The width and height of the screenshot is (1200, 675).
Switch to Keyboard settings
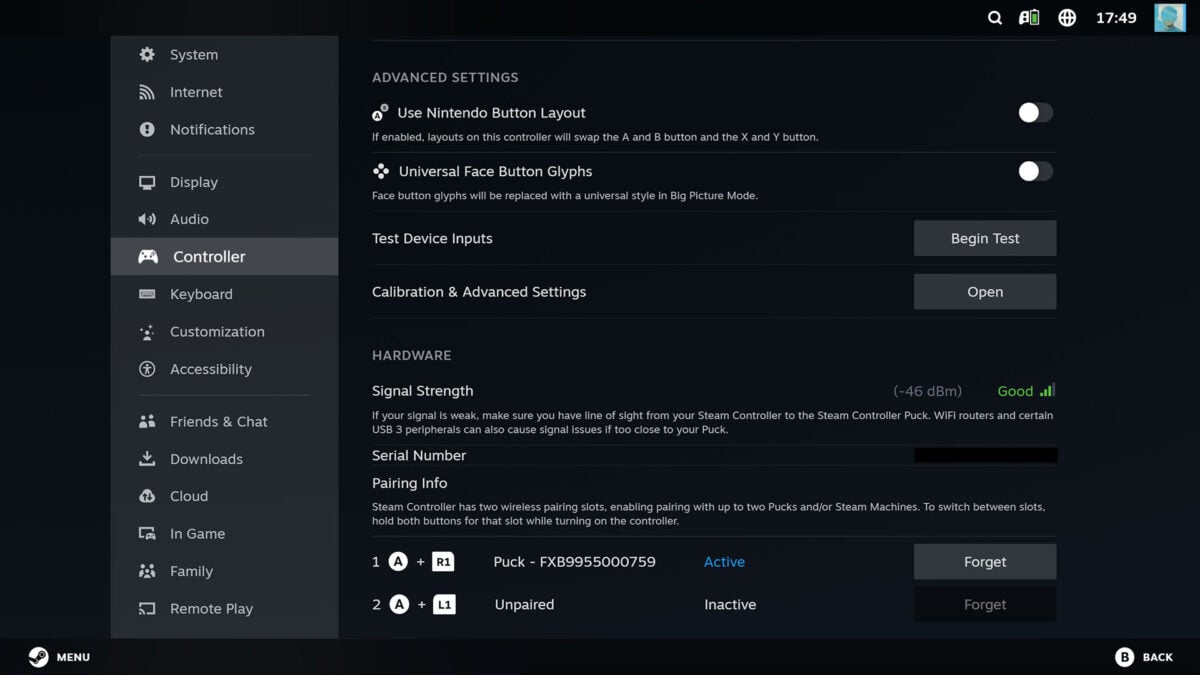(224, 294)
